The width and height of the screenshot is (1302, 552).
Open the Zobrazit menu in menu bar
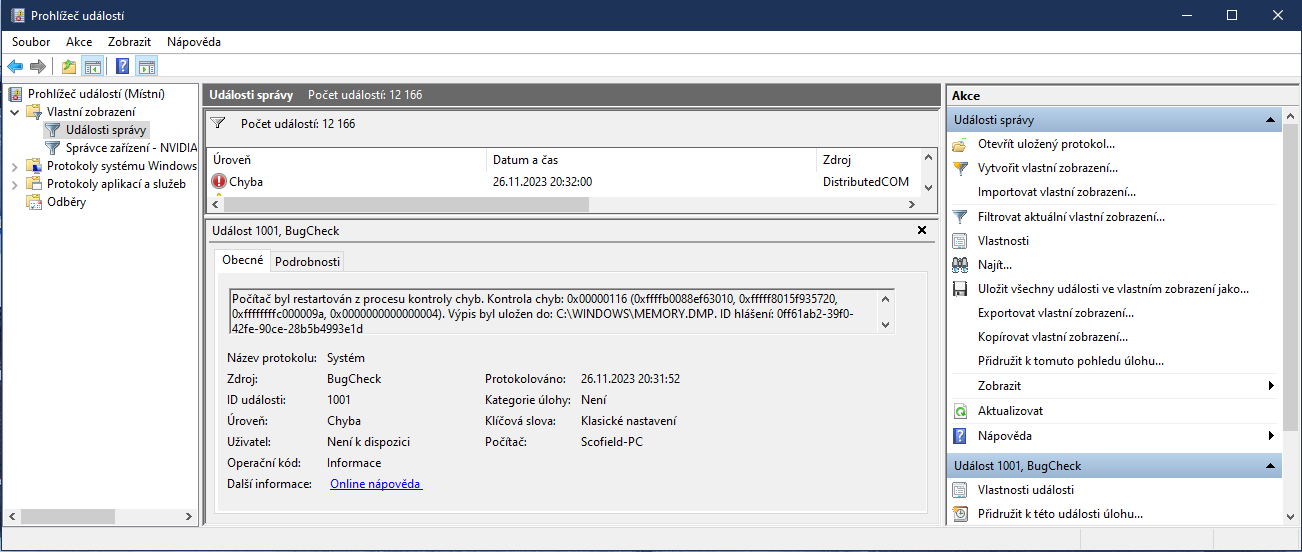tap(129, 42)
